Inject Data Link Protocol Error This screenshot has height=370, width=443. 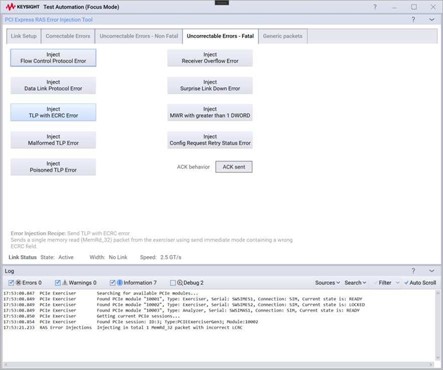tap(53, 85)
